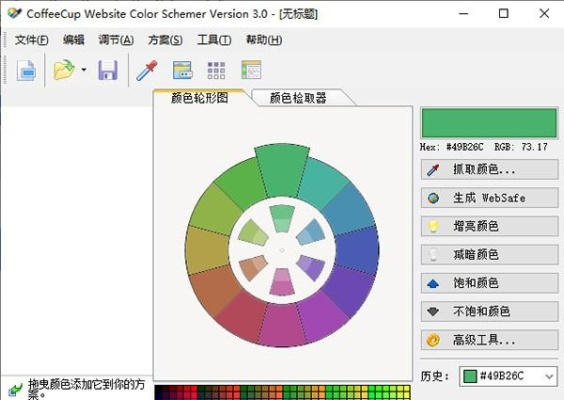Viewport: 564px width, 400px height.
Task: Minimize the Color Schemer window
Action: click(x=464, y=14)
